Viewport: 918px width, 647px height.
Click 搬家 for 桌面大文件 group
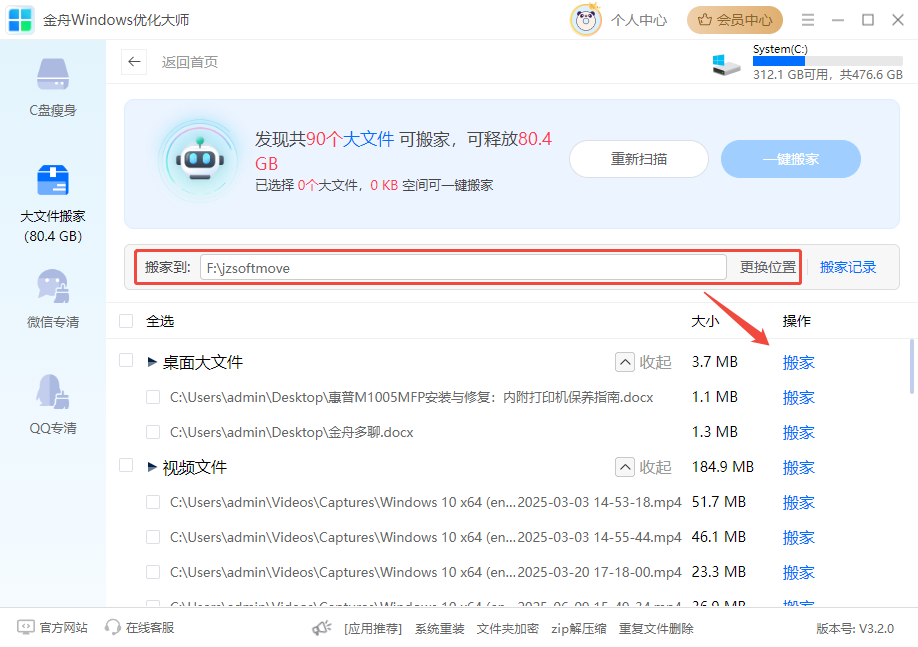799,362
